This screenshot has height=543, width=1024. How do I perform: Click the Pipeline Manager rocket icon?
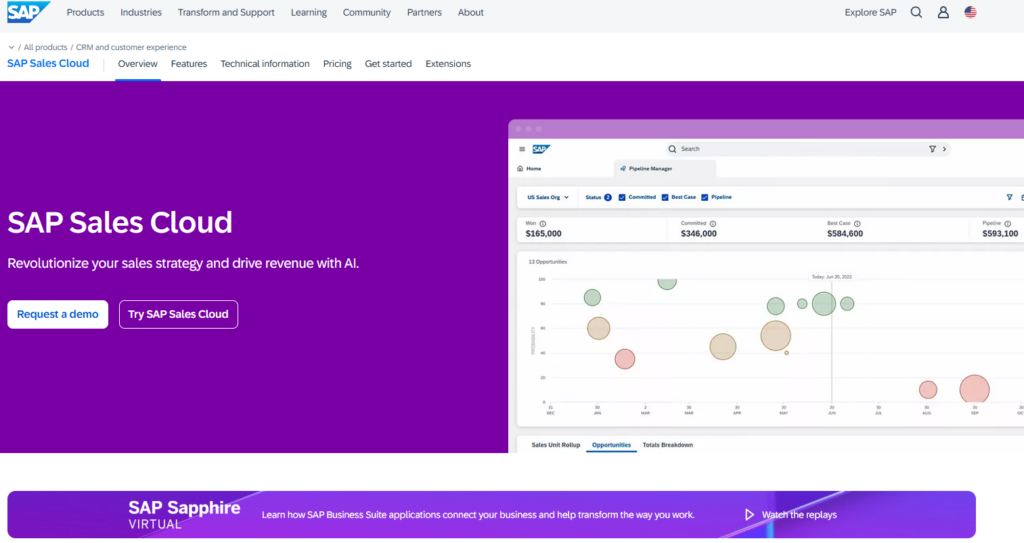[623, 169]
